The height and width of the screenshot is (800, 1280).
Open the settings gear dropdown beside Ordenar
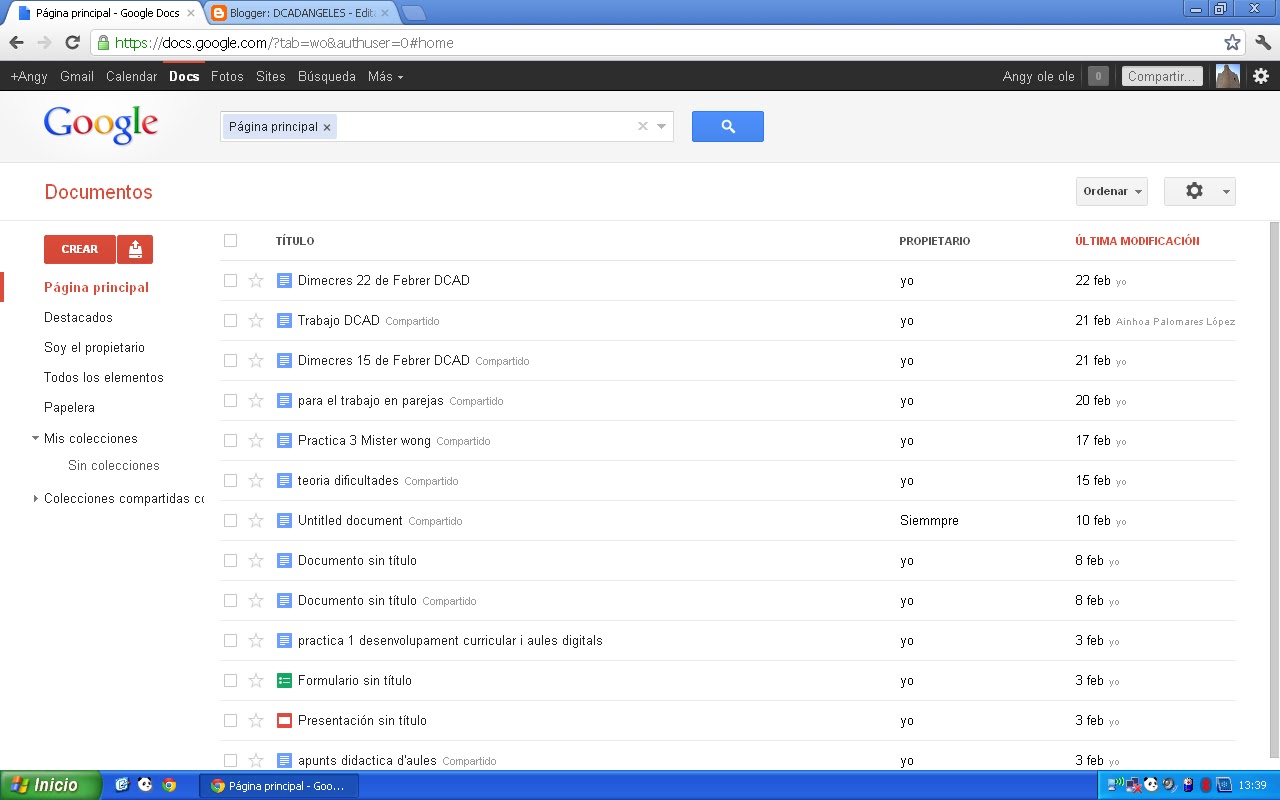click(1200, 191)
